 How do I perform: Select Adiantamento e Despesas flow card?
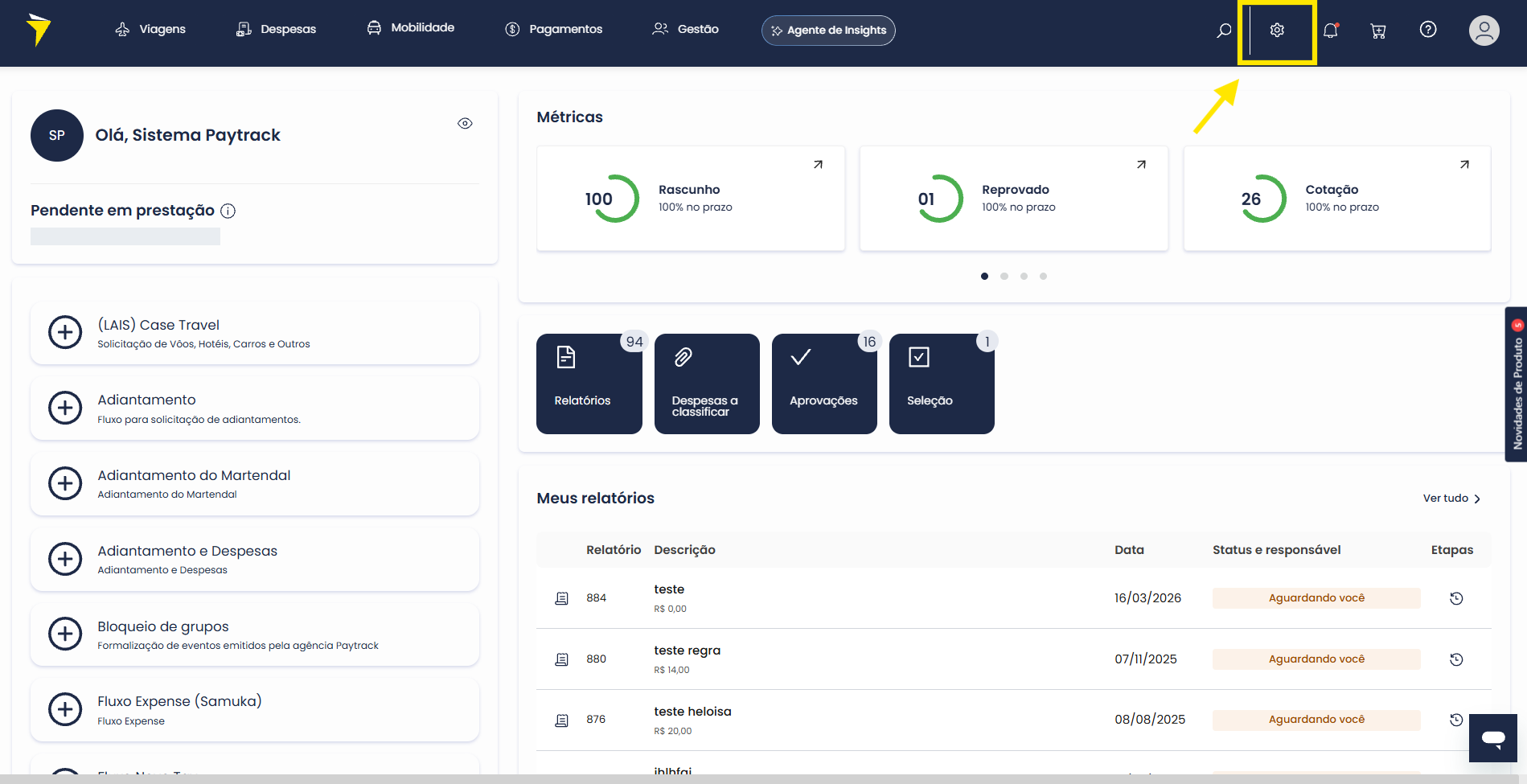tap(255, 559)
